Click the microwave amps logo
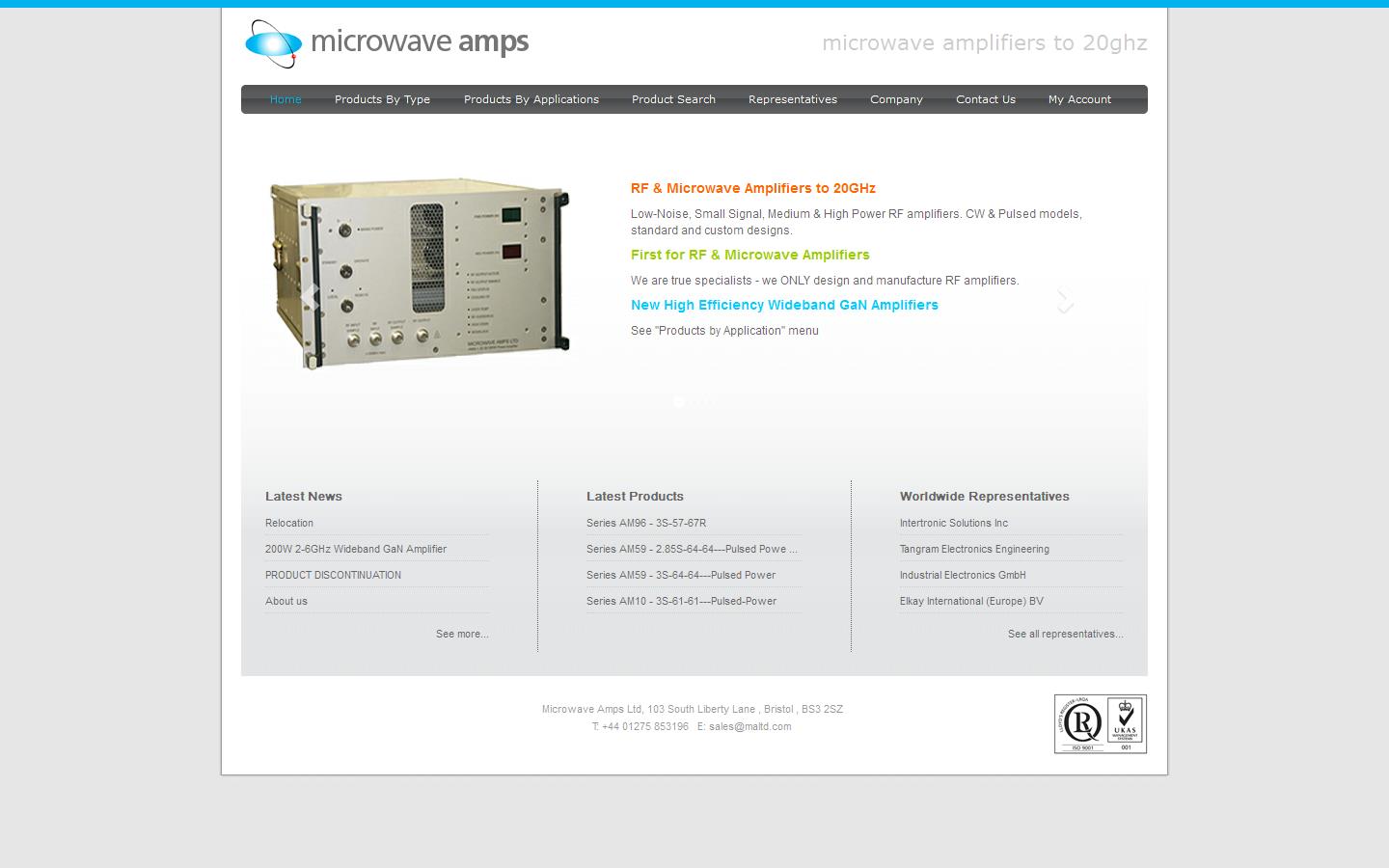Viewport: 1389px width, 868px height. tap(385, 42)
